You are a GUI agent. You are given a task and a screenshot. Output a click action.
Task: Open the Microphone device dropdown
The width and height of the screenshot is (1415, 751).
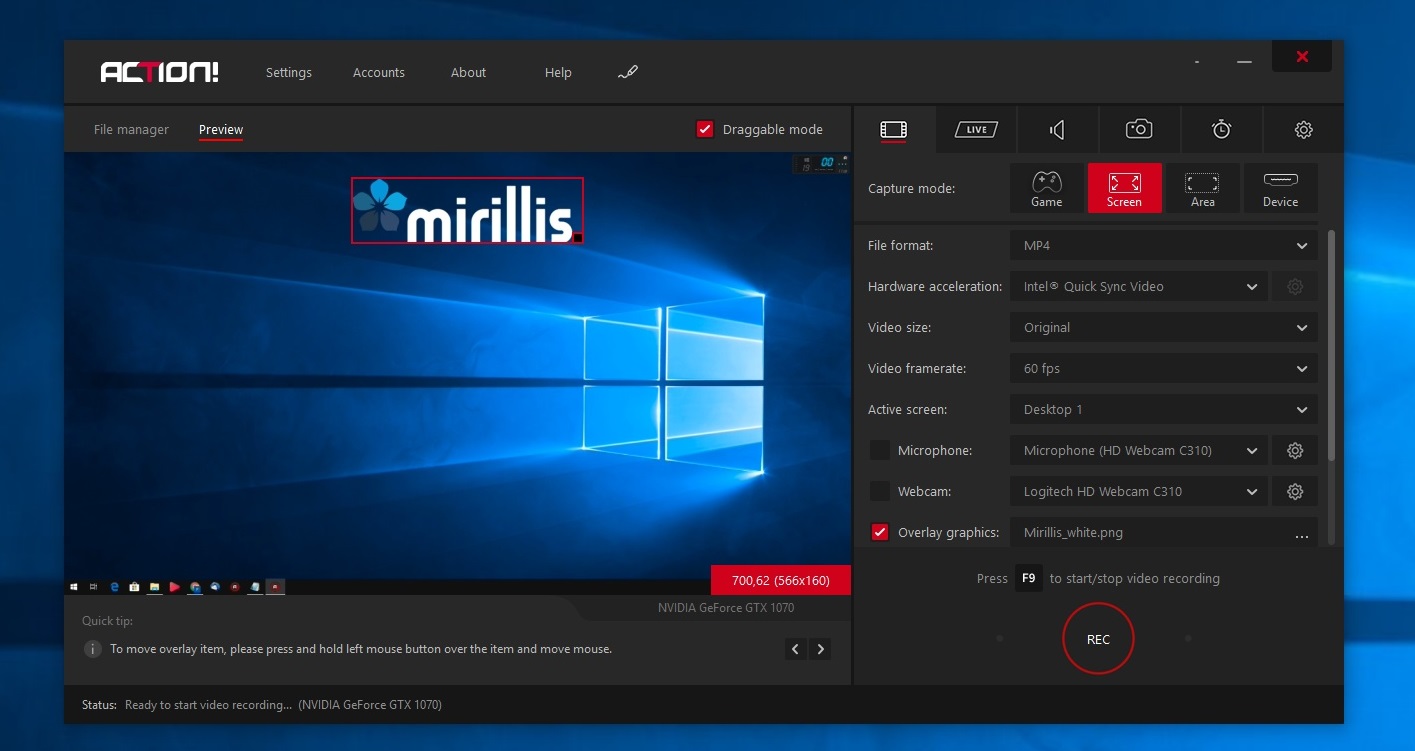pyautogui.click(x=1139, y=450)
